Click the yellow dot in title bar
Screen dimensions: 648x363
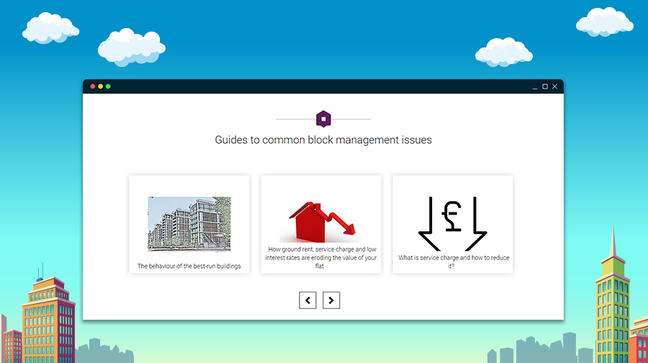tap(100, 86)
